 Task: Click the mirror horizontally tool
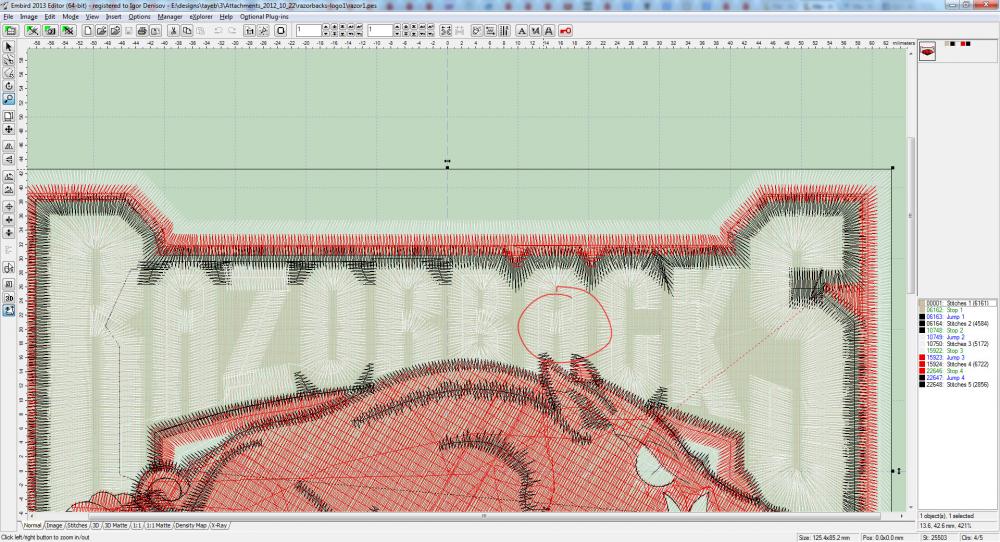click(9, 145)
